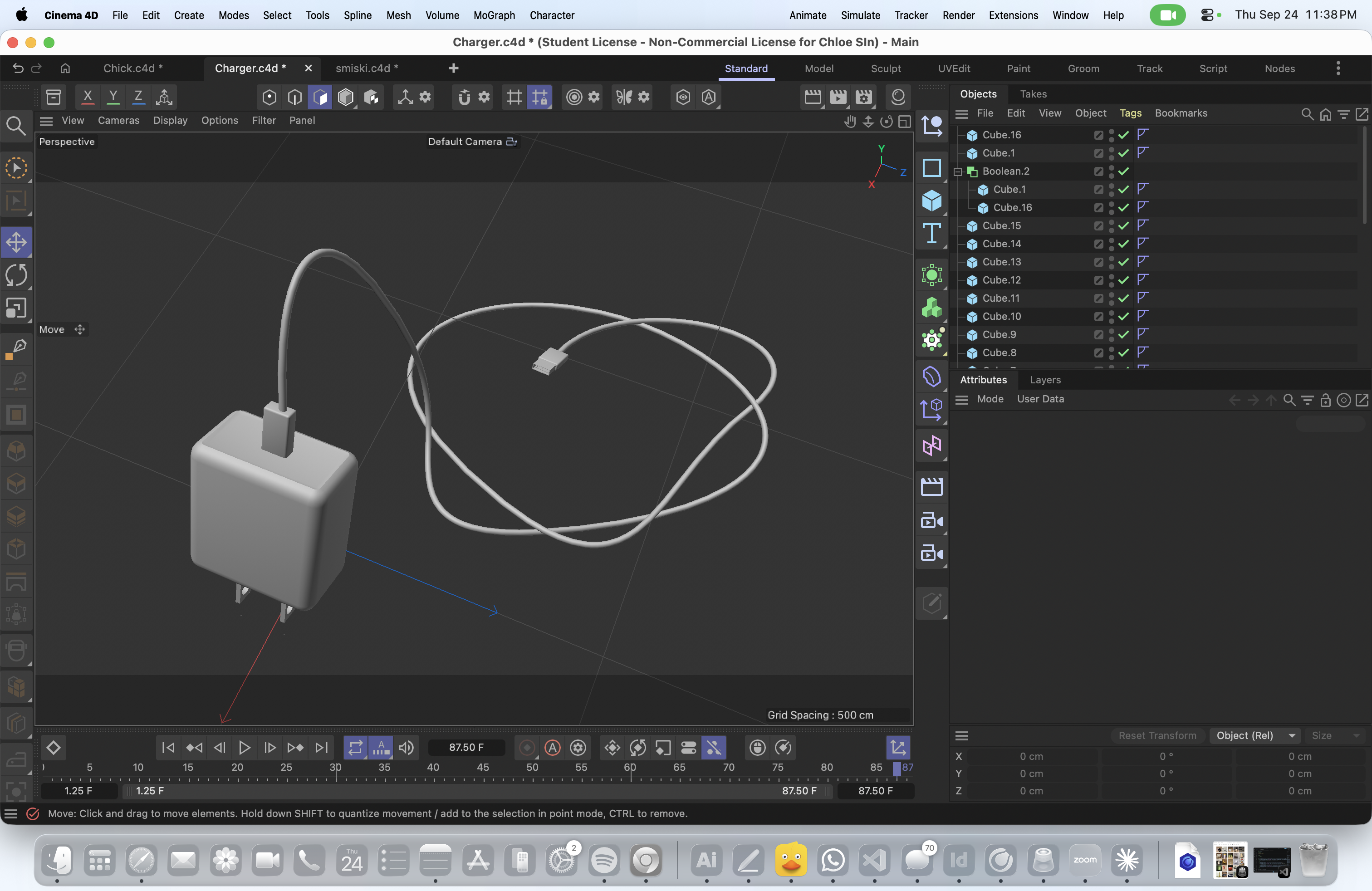Click the Undo arrow
This screenshot has width=1372, height=891.
click(18, 68)
